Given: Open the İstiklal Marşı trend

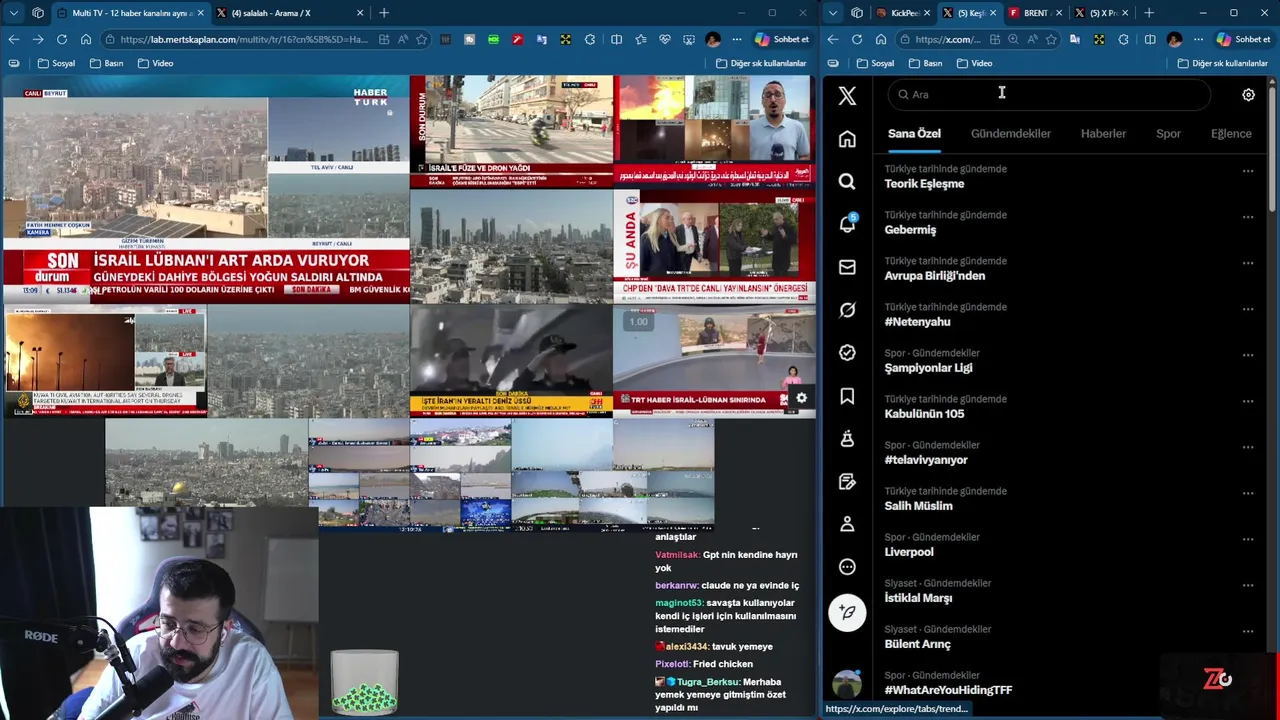Looking at the screenshot, I should (918, 598).
